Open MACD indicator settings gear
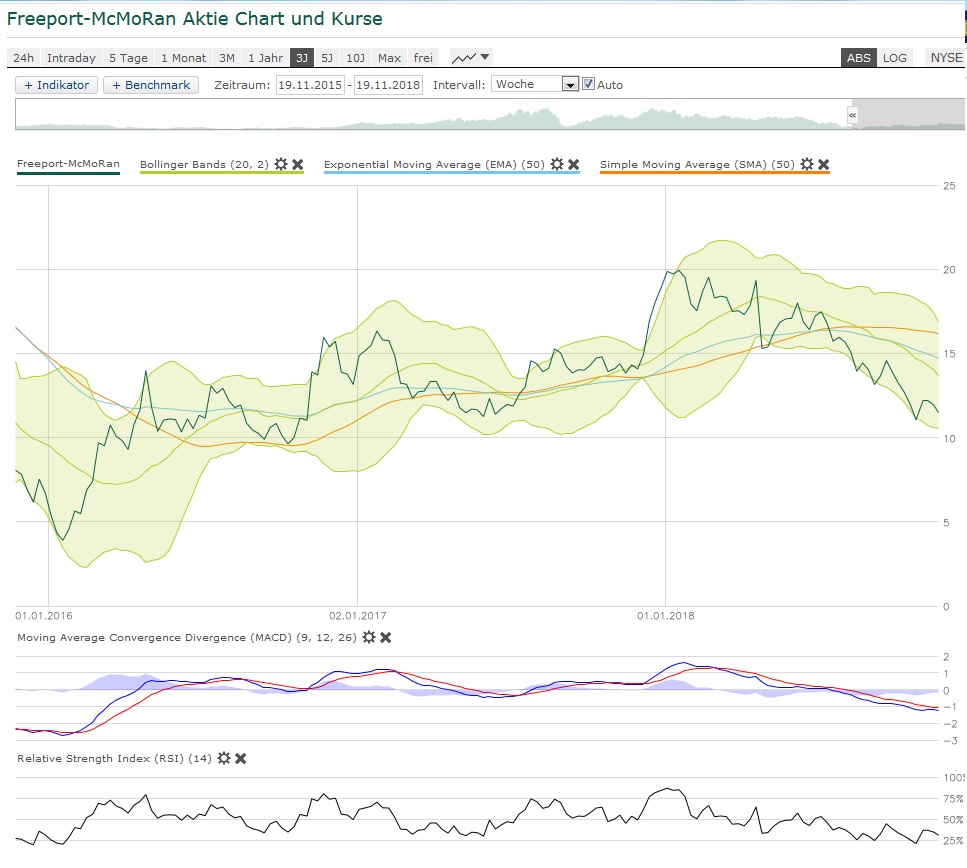This screenshot has width=967, height=868. (369, 637)
